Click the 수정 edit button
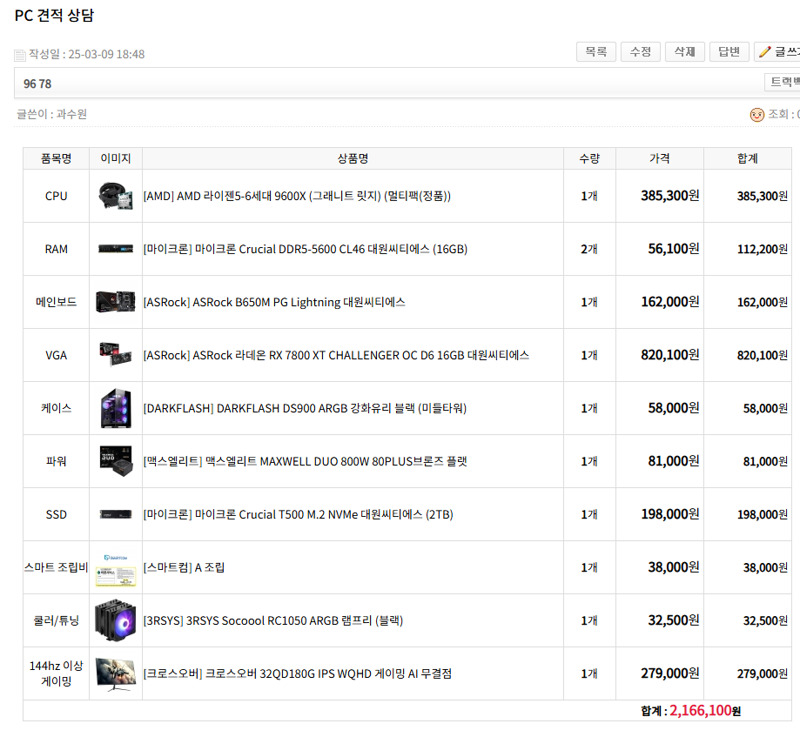The image size is (800, 737). point(640,52)
